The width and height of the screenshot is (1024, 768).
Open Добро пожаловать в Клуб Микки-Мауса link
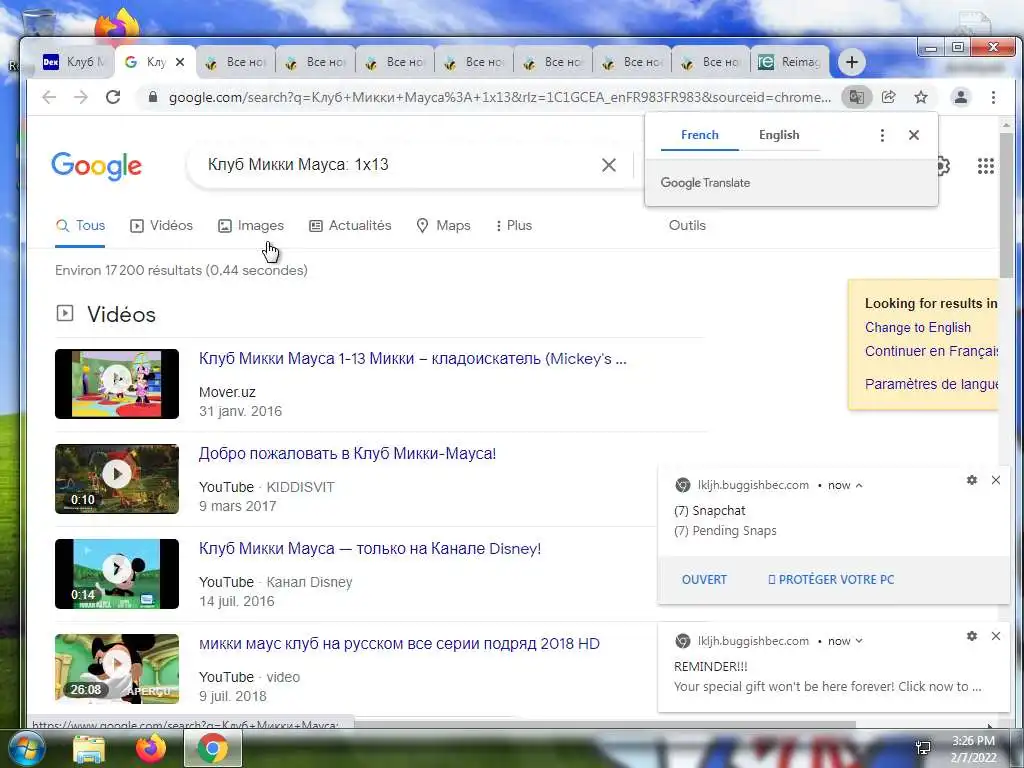(347, 454)
